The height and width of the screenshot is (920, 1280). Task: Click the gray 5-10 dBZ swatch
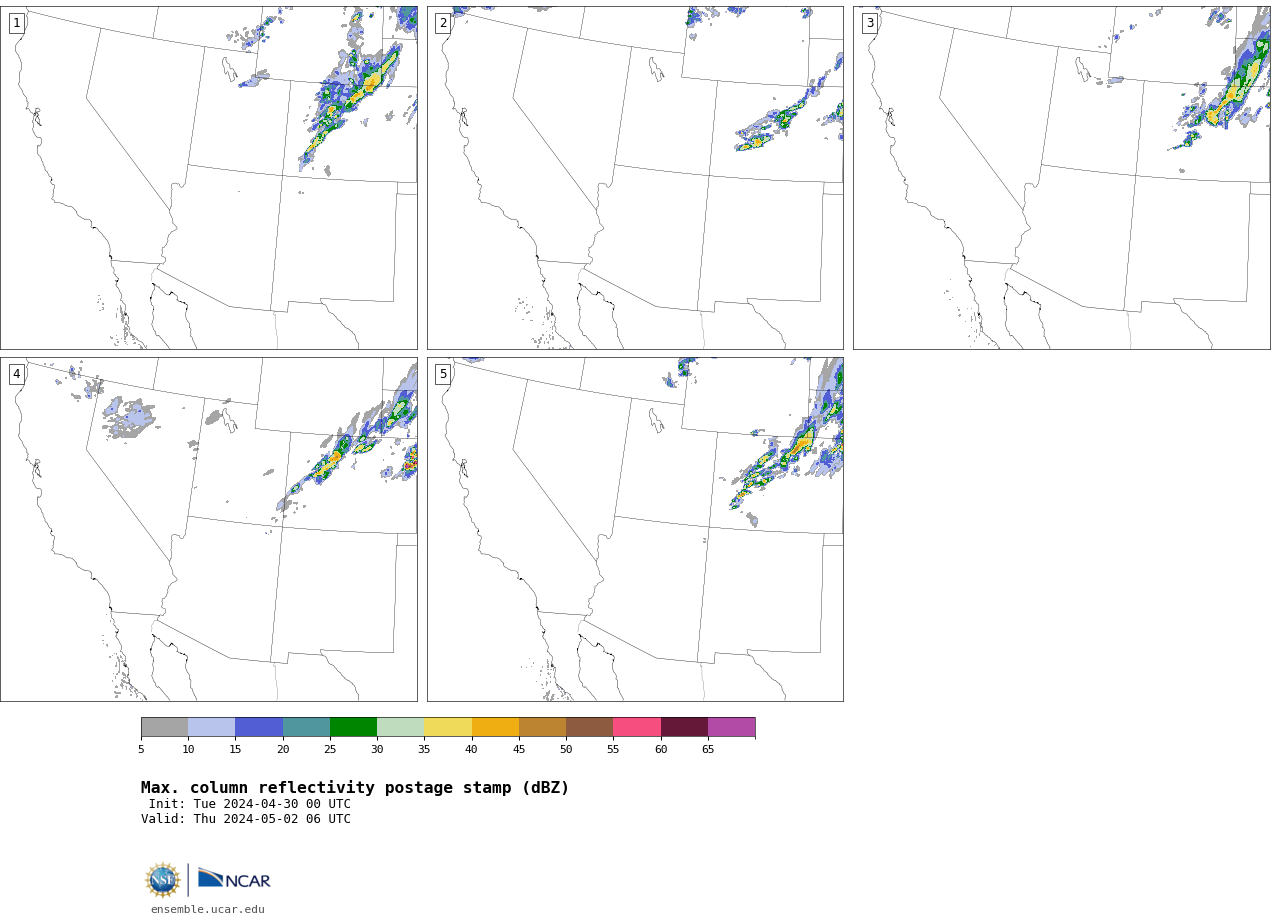164,727
